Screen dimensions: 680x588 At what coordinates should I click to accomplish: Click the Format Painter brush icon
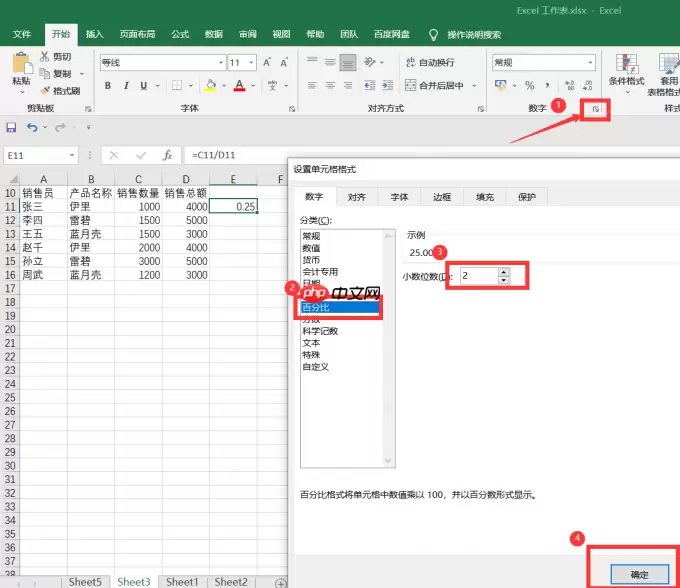45,90
